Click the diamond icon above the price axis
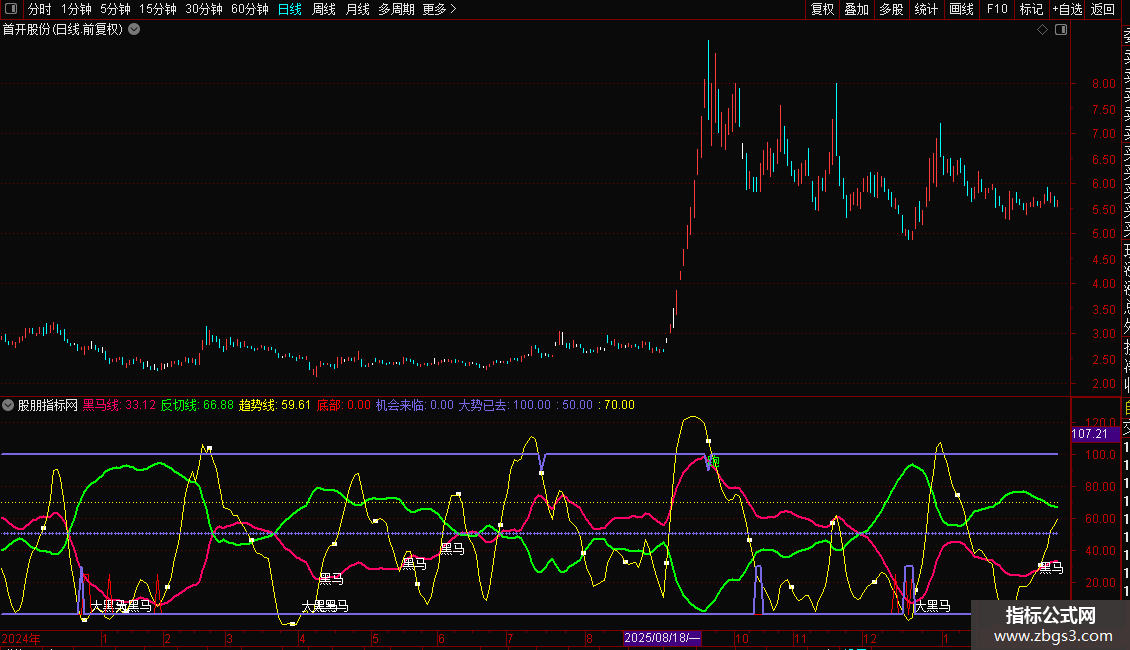This screenshot has height=650, width=1130. 1043,30
